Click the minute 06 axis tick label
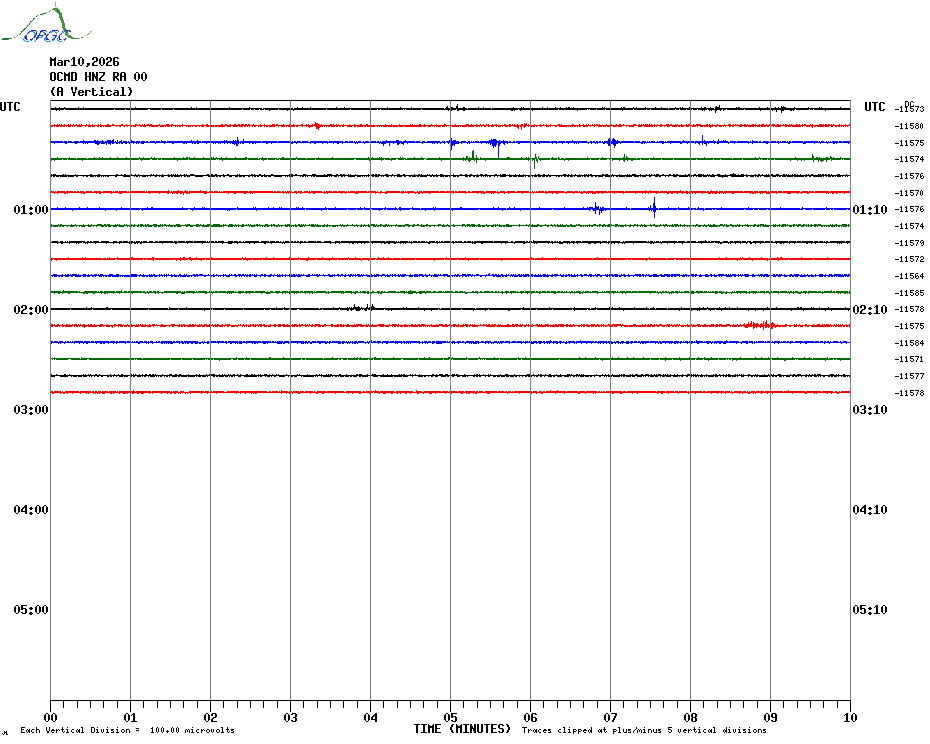Screen dimensions: 930x744 click(531, 717)
